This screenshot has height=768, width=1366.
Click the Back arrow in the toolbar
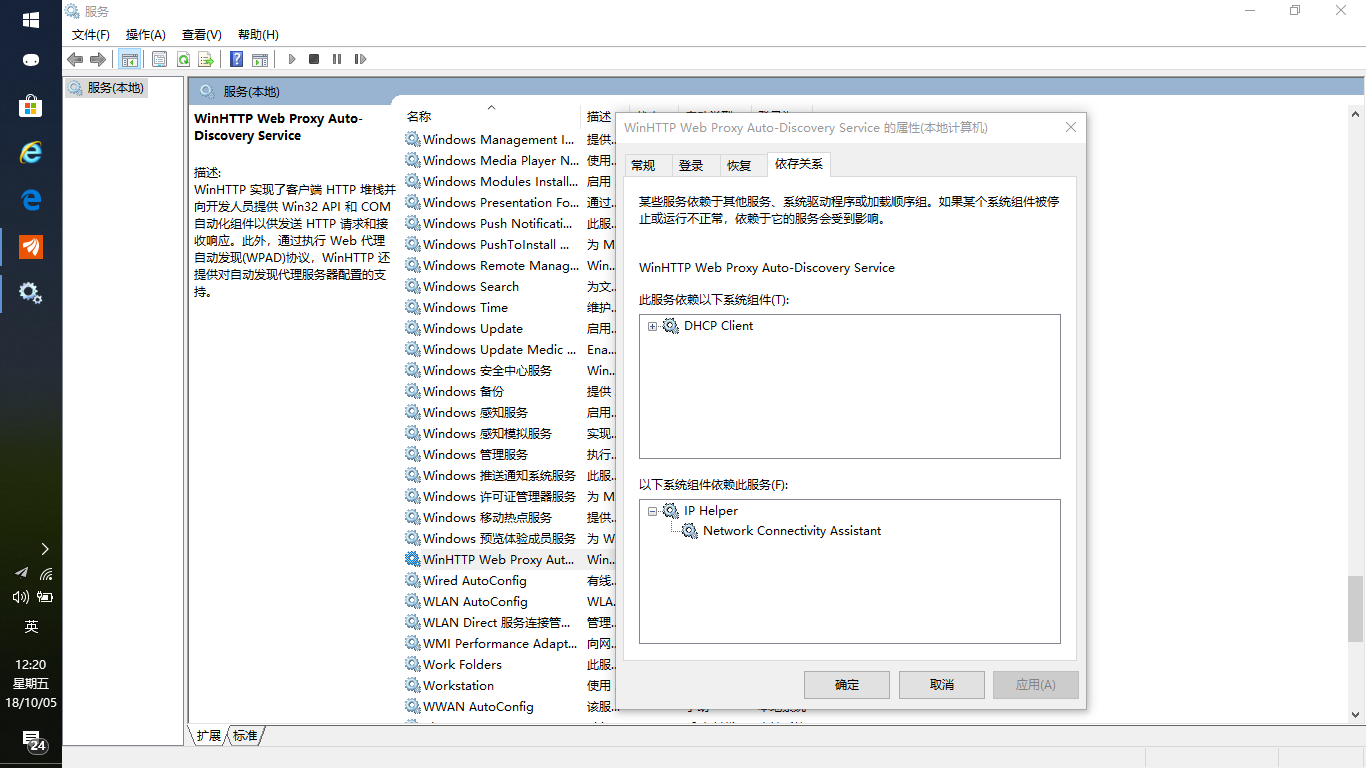pyautogui.click(x=75, y=59)
